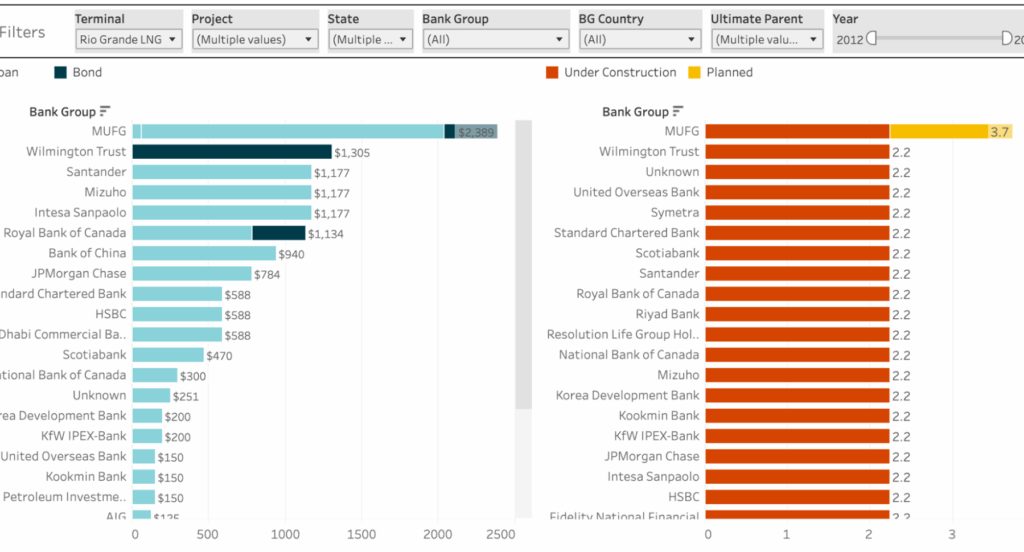Click the Royal Bank of Canada bond segment
1024x552 pixels.
(x=279, y=233)
